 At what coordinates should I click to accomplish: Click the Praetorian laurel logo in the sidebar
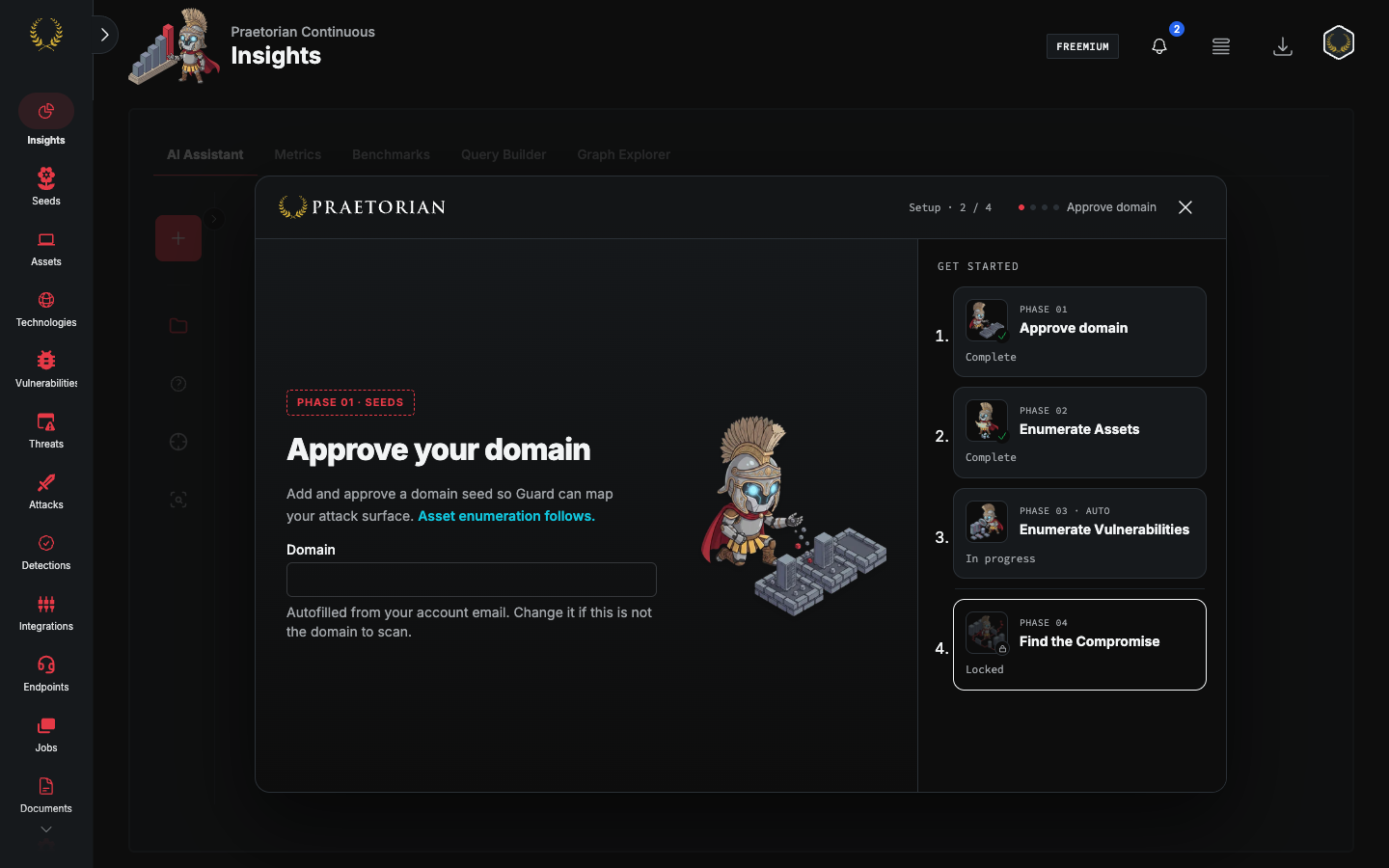46,35
